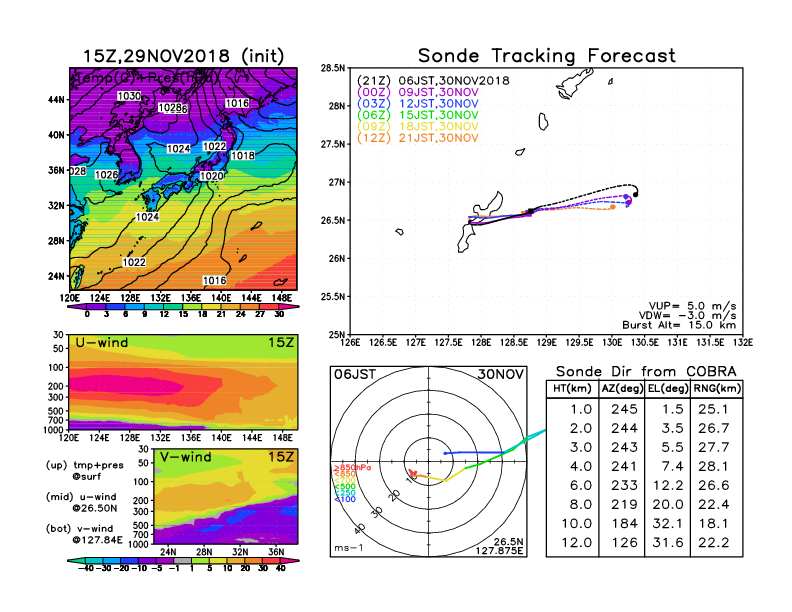Click the azimuth value '245' in the table
Image resolution: width=792 pixels, height=612 pixels.
coord(624,409)
